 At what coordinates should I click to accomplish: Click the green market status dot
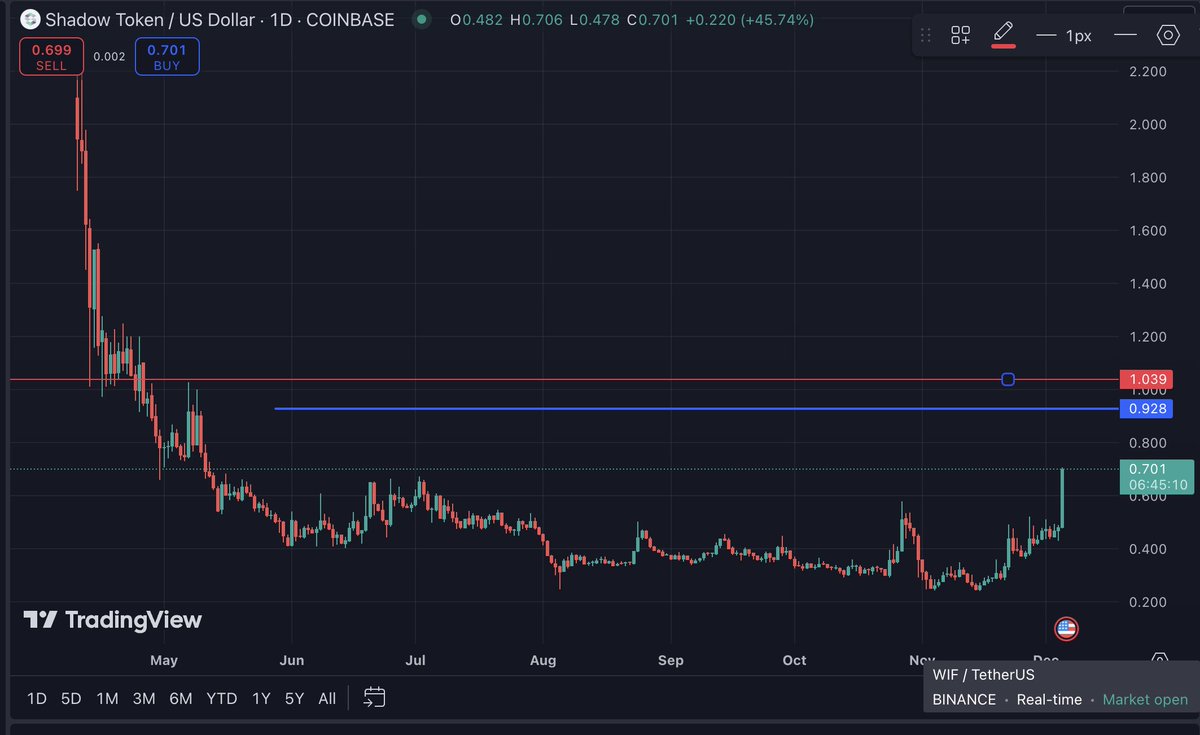click(423, 19)
